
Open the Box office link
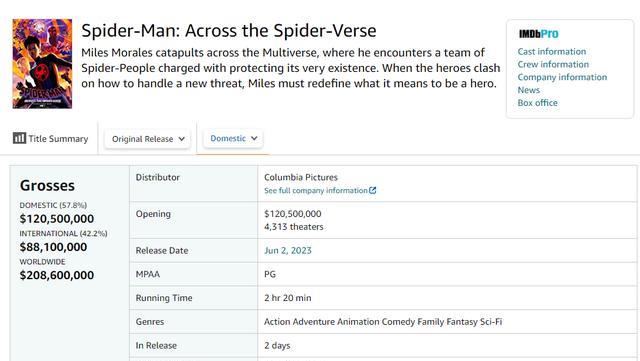pos(537,103)
